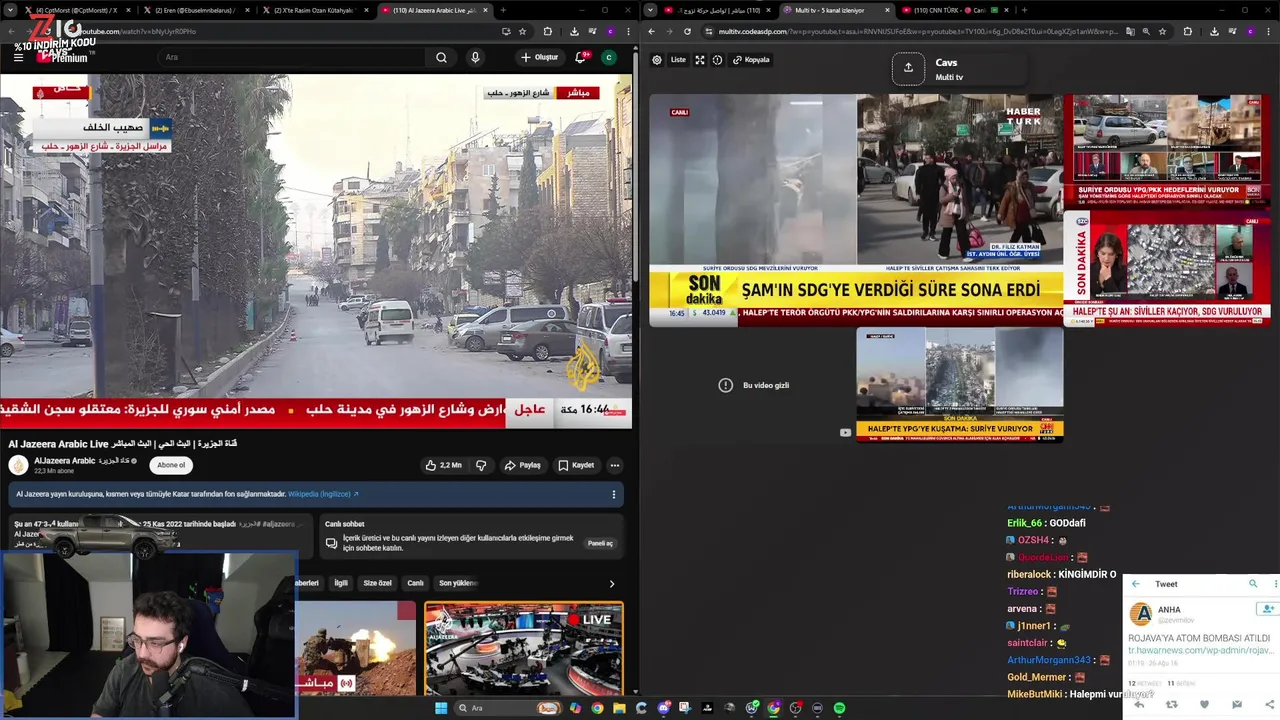Select the Canlı filter chip

click(415, 583)
